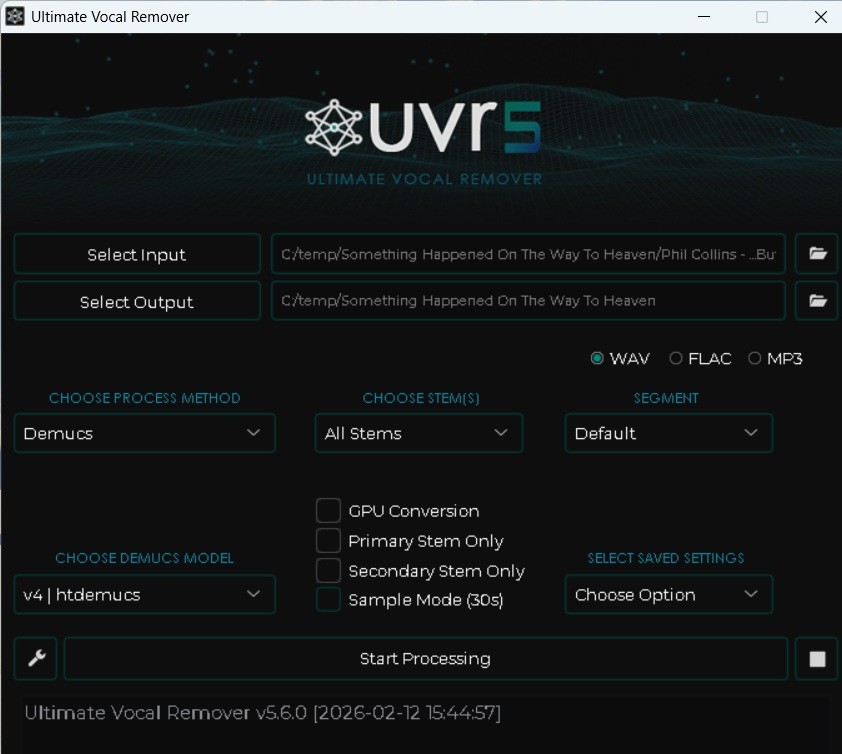Click the UVR5 logo banner
842x754 pixels.
pos(424,138)
